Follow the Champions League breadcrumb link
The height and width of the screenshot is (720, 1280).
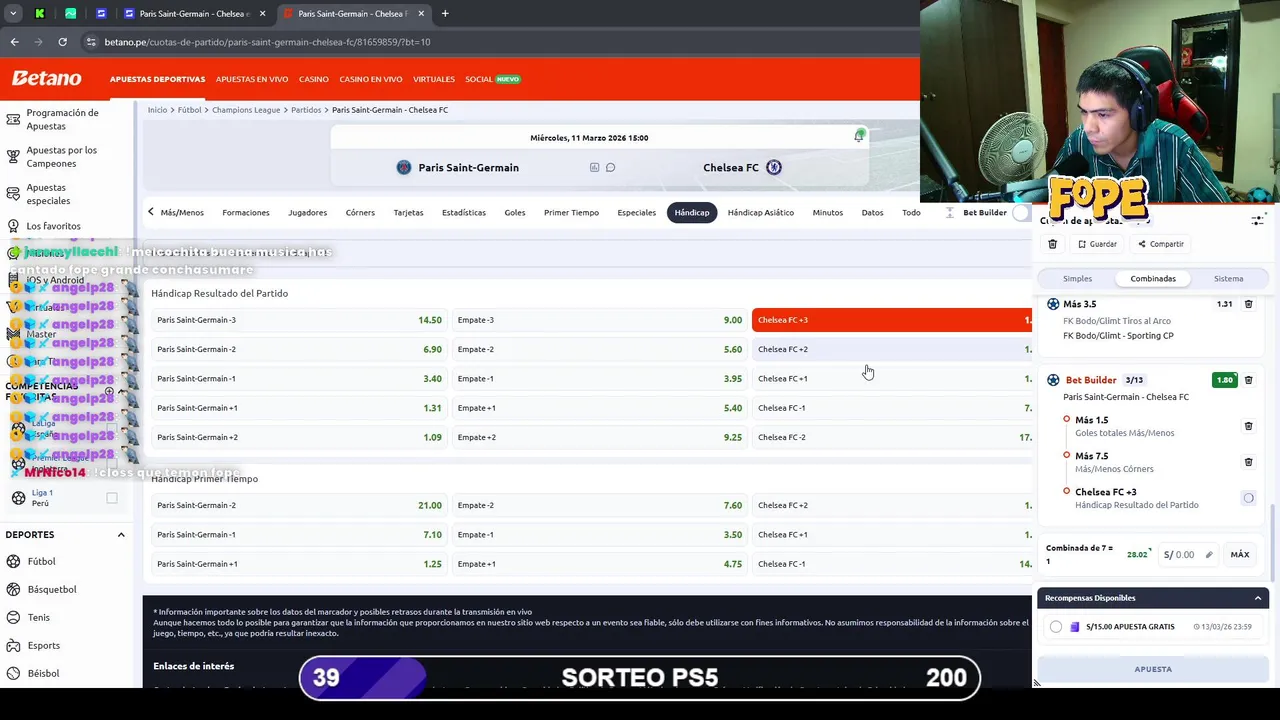[x=246, y=110]
